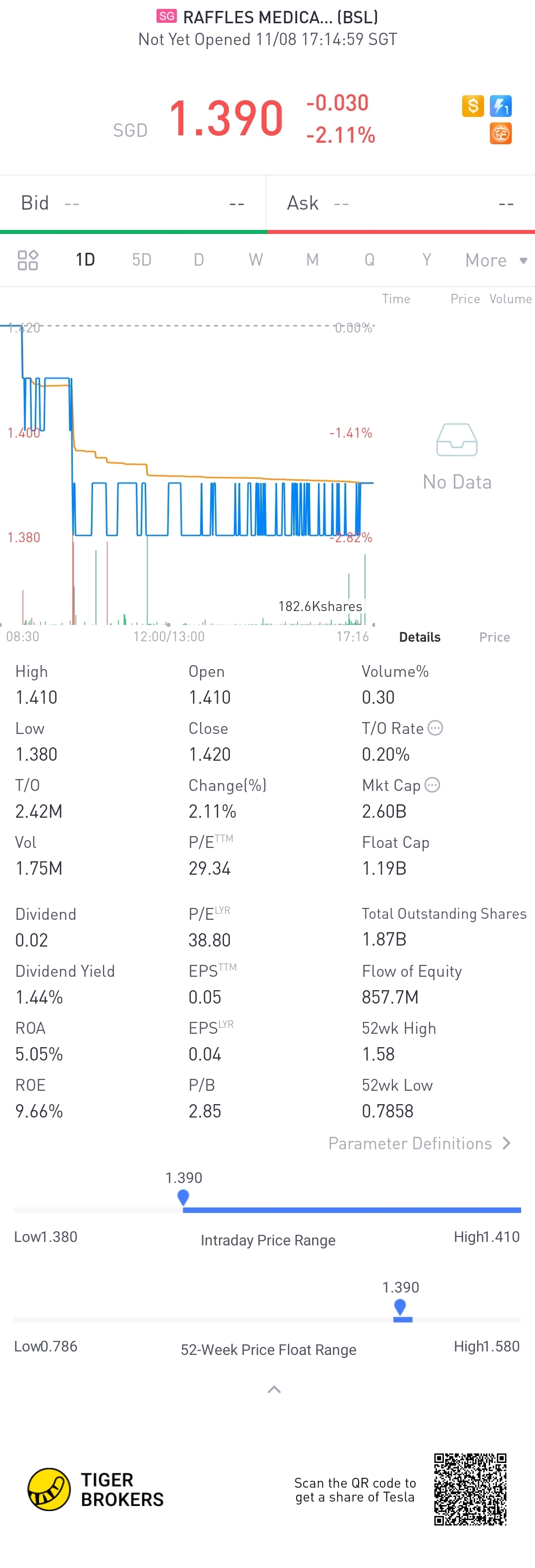Tap the P/E TTM value 29.34
Image resolution: width=535 pixels, height=1568 pixels.
click(x=210, y=868)
